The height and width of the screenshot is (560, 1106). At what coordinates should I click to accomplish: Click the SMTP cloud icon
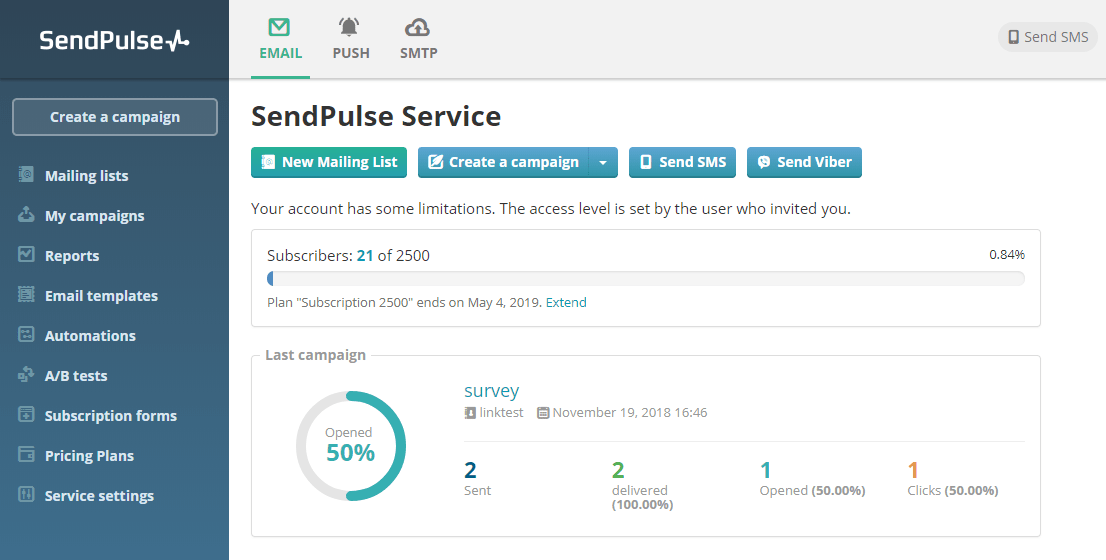pyautogui.click(x=418, y=28)
